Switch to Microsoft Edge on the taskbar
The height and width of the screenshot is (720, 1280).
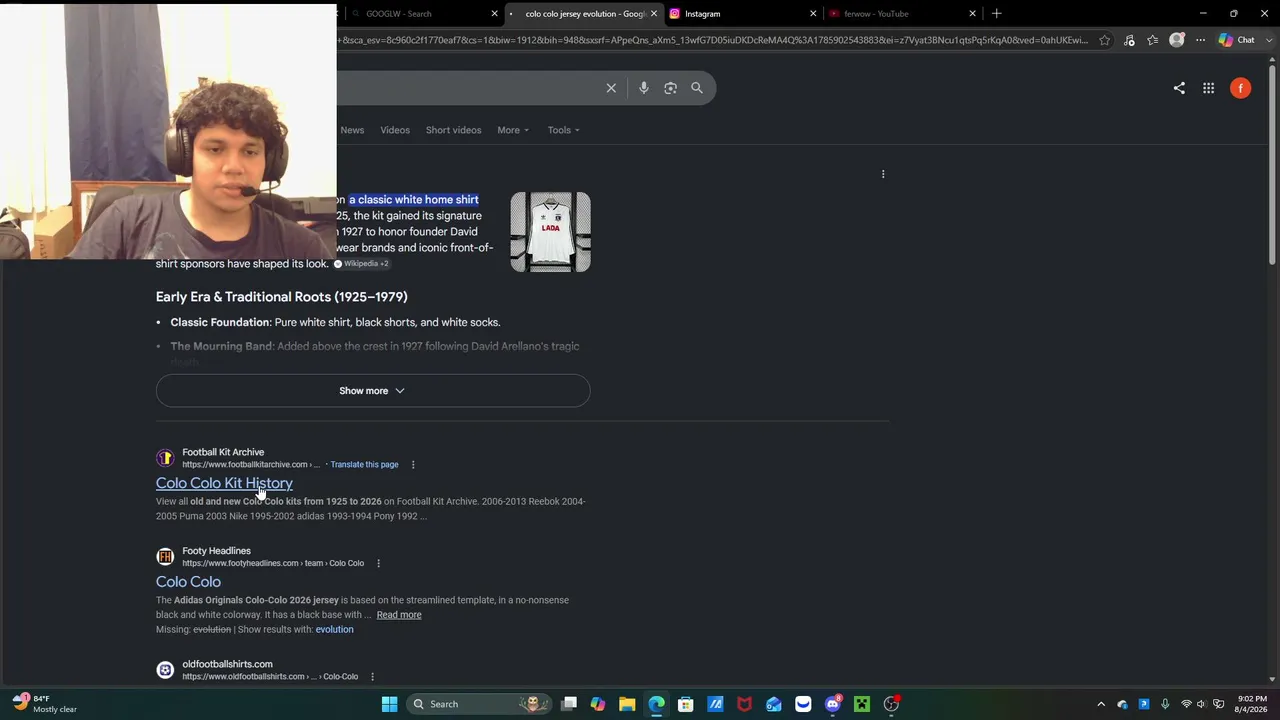[x=656, y=704]
